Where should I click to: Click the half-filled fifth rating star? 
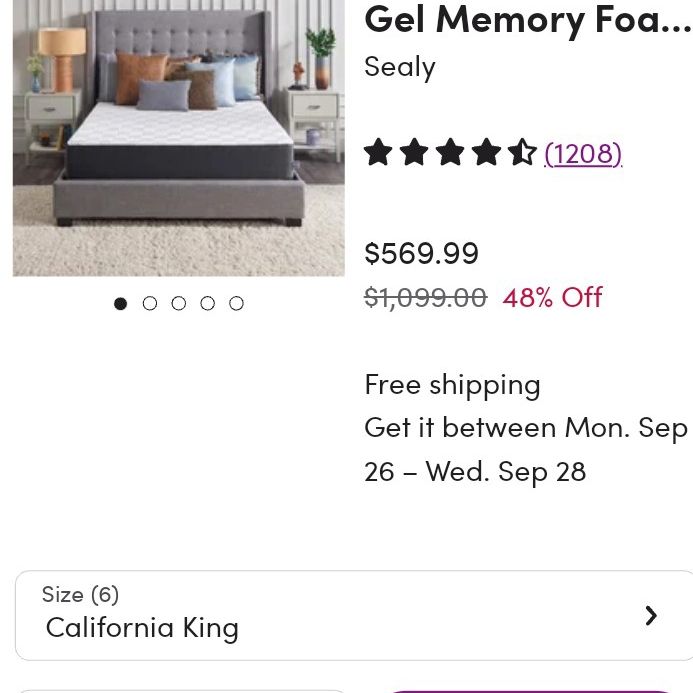(522, 152)
